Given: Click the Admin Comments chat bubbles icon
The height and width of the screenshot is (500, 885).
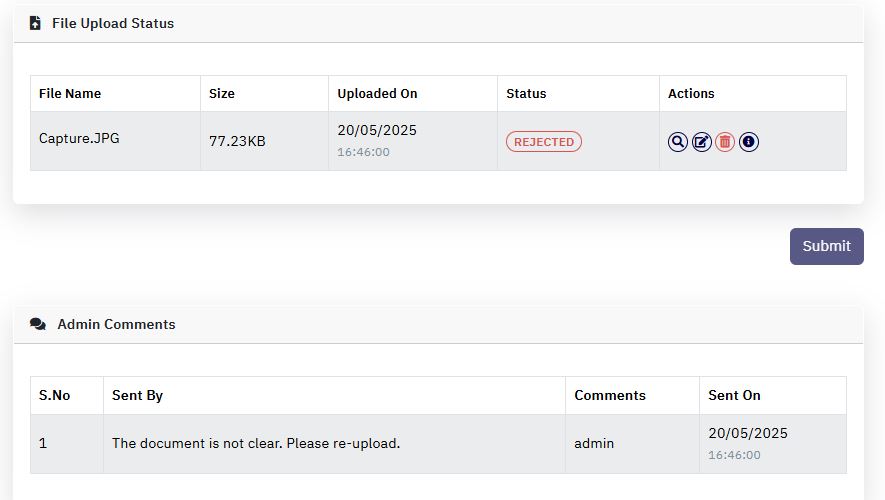Looking at the screenshot, I should click(x=38, y=324).
